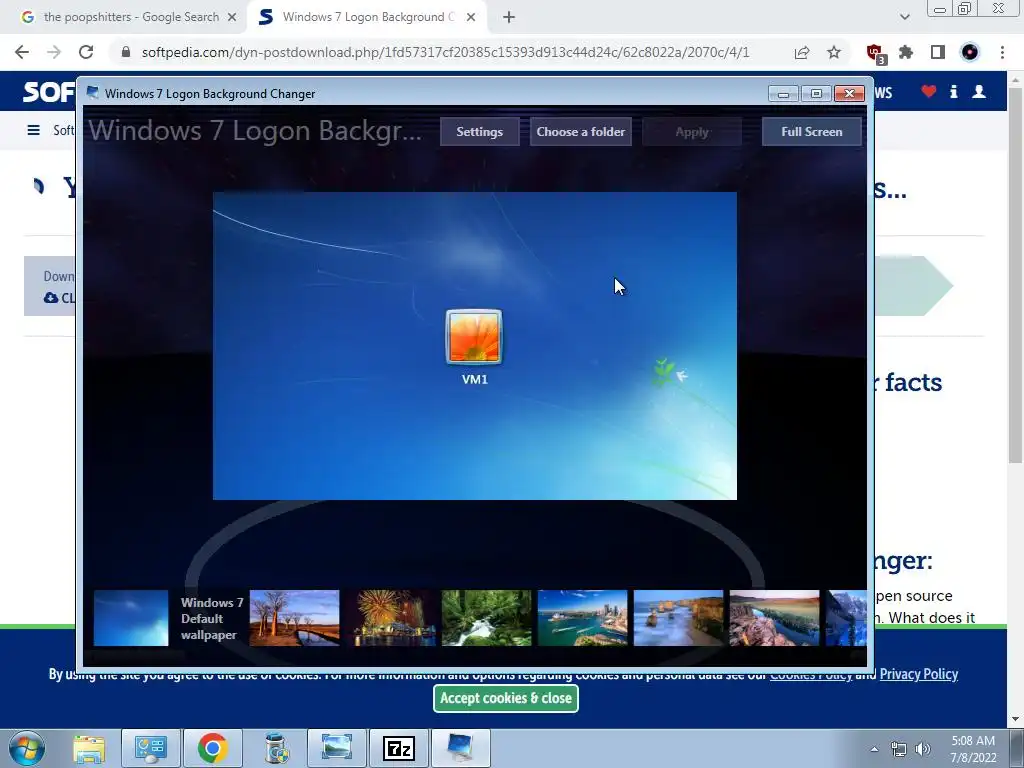Image resolution: width=1024 pixels, height=768 pixels.
Task: Open Windows Explorer from the taskbar
Action: 89,748
